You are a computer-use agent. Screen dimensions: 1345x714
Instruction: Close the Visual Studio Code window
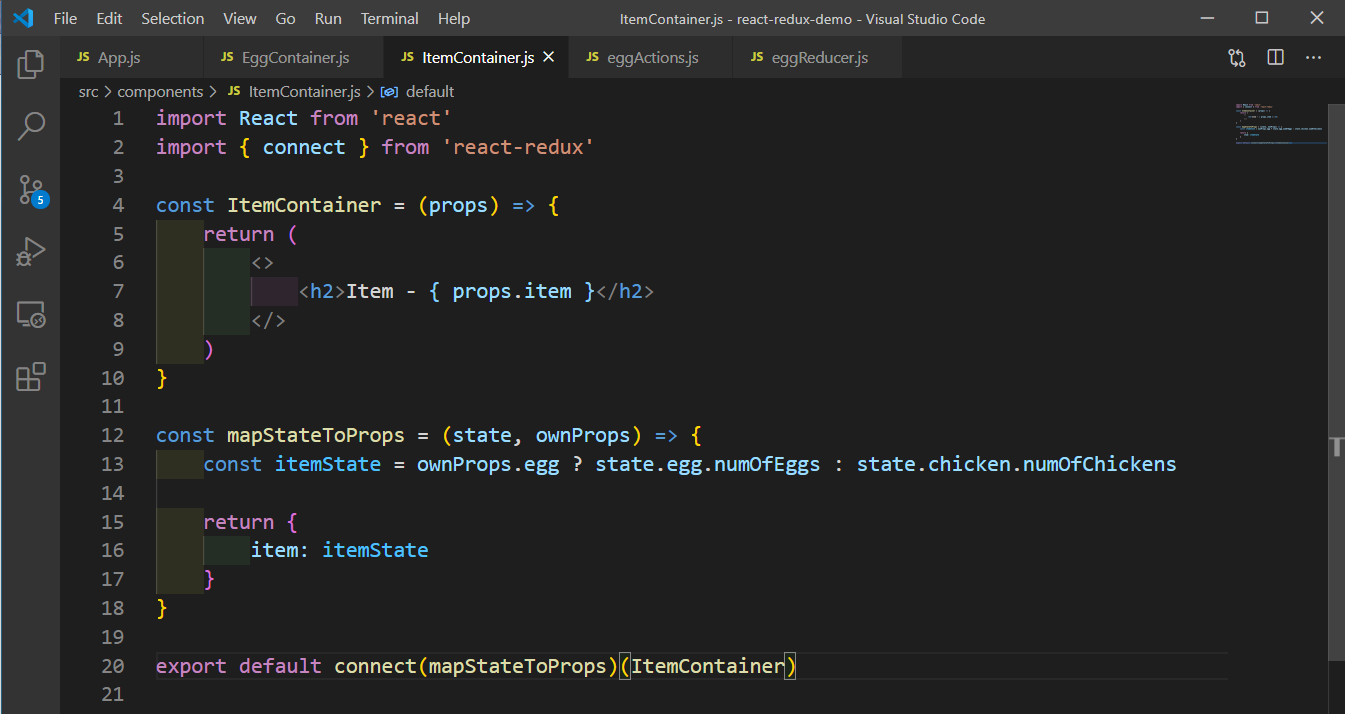1317,18
